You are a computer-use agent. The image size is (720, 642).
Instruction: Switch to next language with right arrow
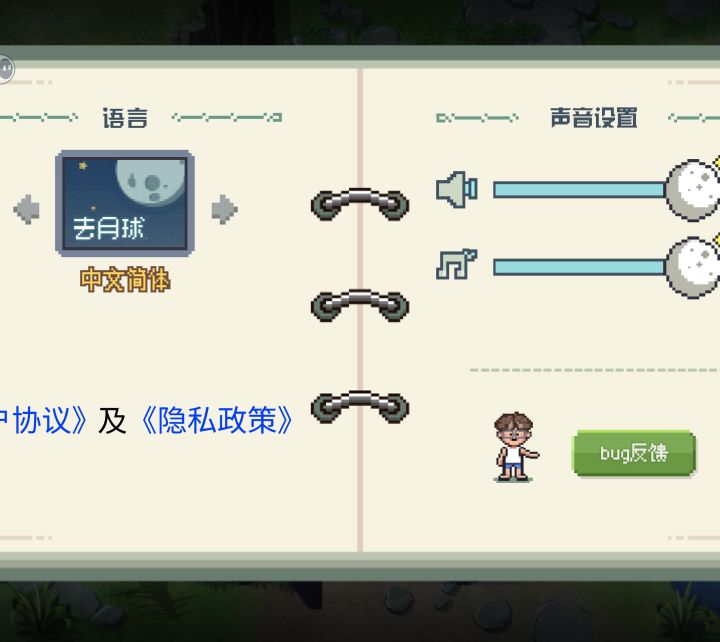coord(225,209)
